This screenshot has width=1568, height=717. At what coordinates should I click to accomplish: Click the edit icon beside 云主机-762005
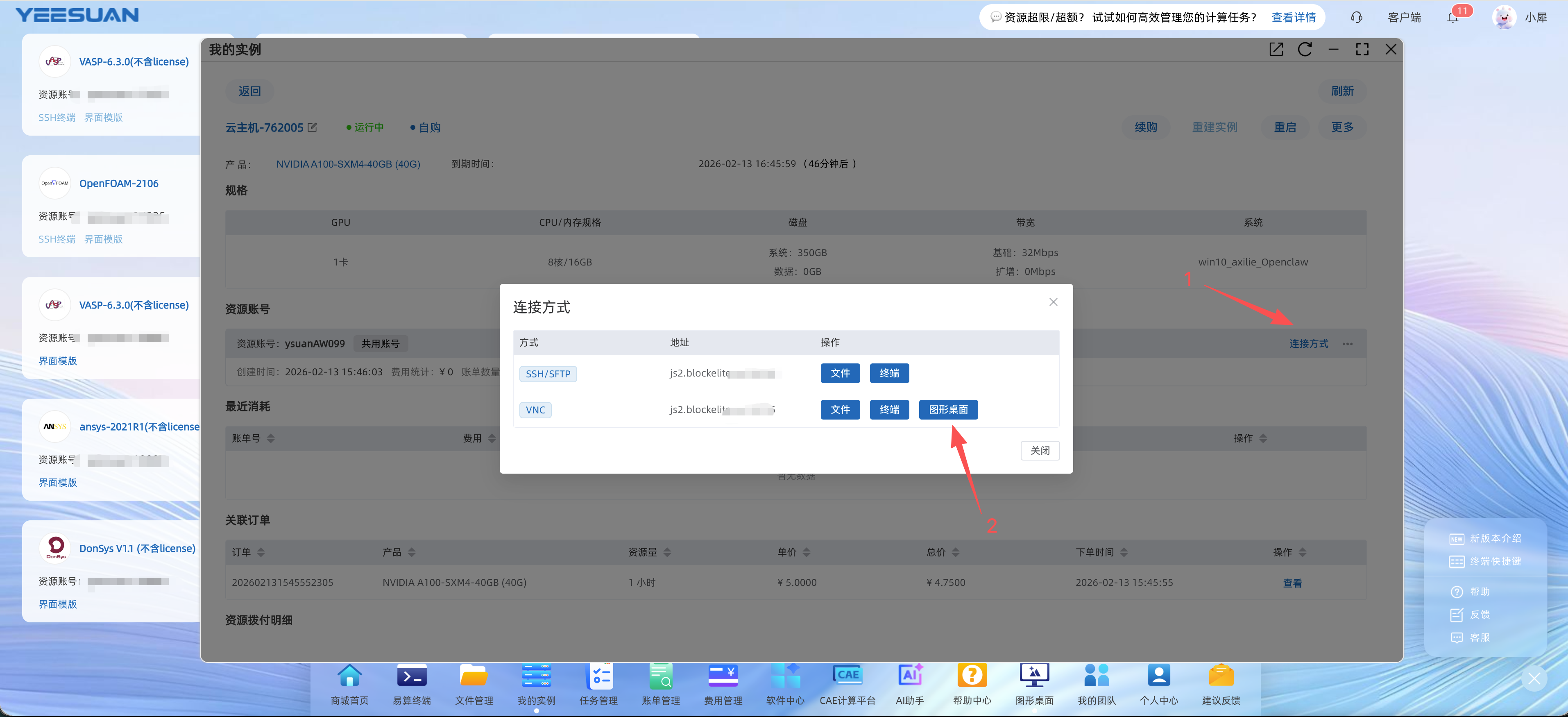312,127
